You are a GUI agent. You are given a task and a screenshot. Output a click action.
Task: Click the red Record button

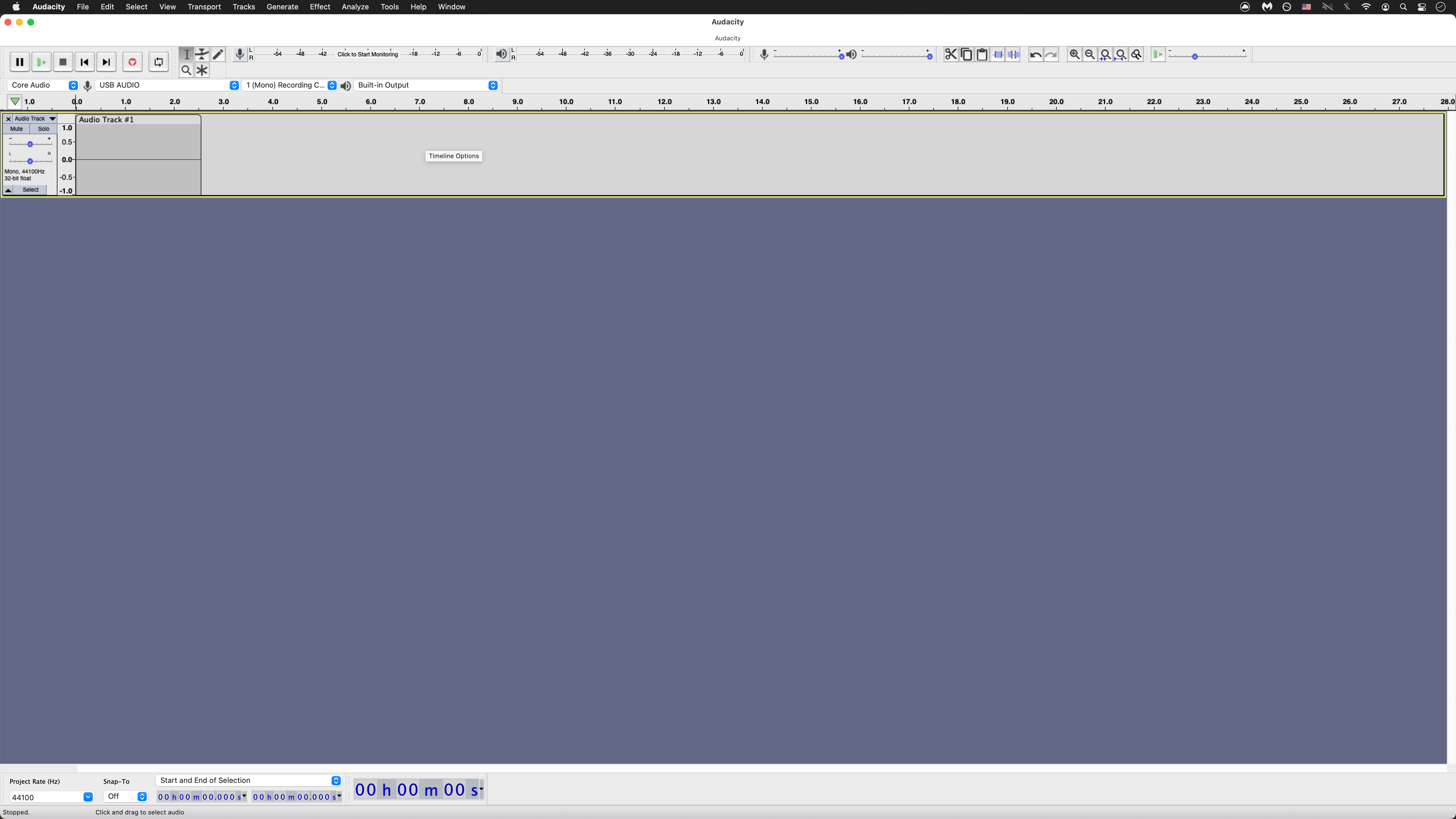coord(132,62)
